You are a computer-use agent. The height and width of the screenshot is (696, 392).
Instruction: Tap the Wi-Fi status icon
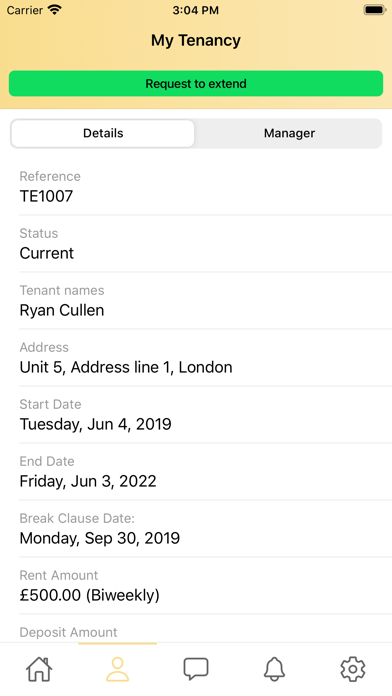click(55, 10)
